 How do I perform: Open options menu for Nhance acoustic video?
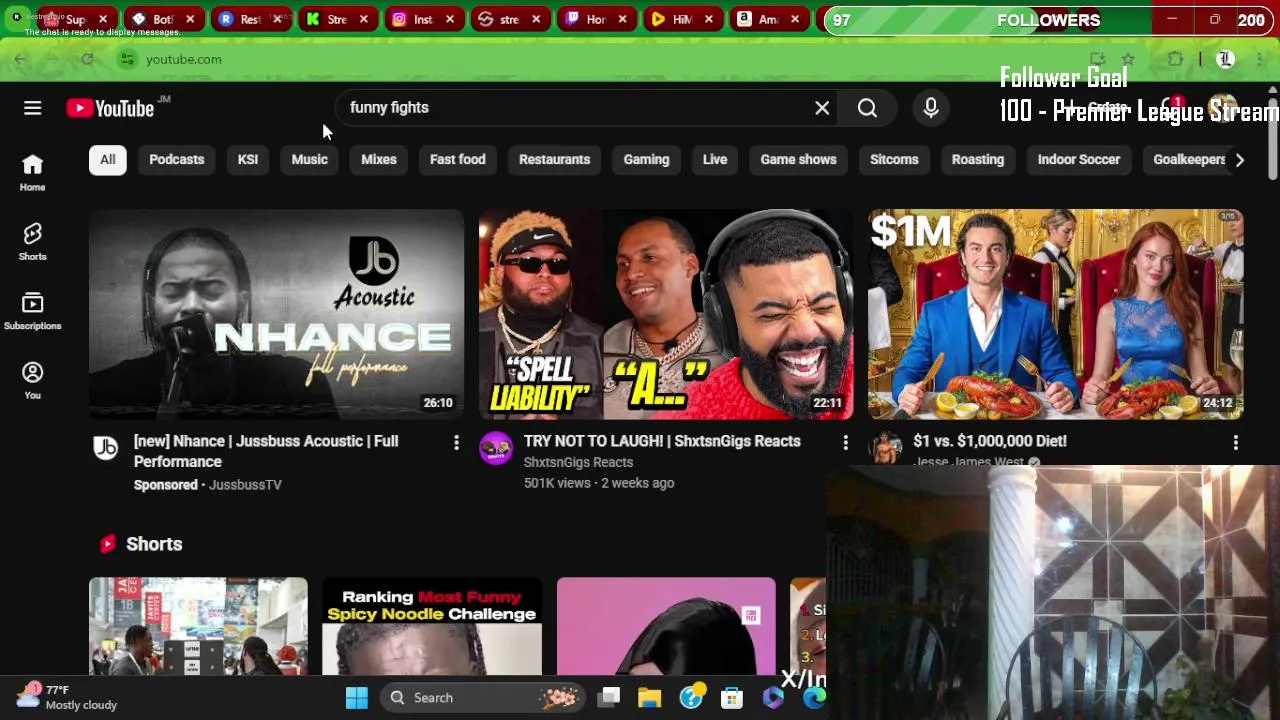coord(456,442)
